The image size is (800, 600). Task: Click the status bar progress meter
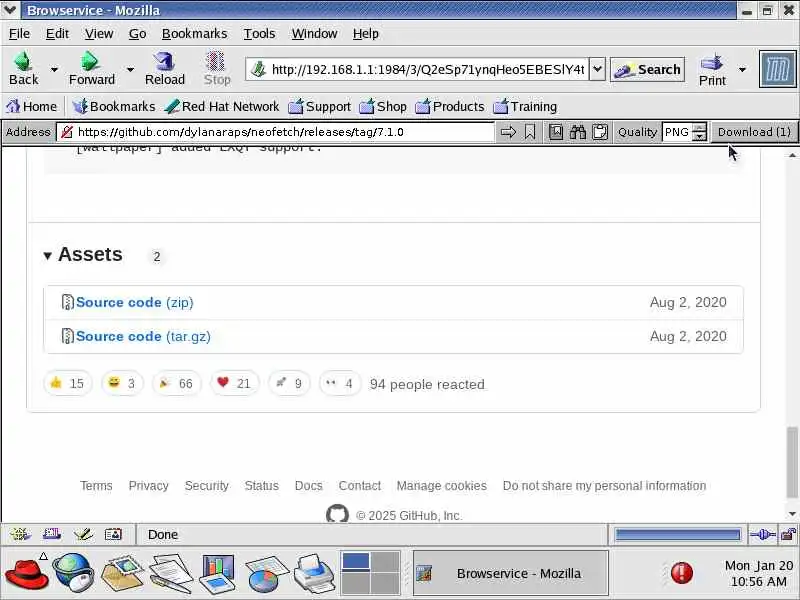pos(678,535)
